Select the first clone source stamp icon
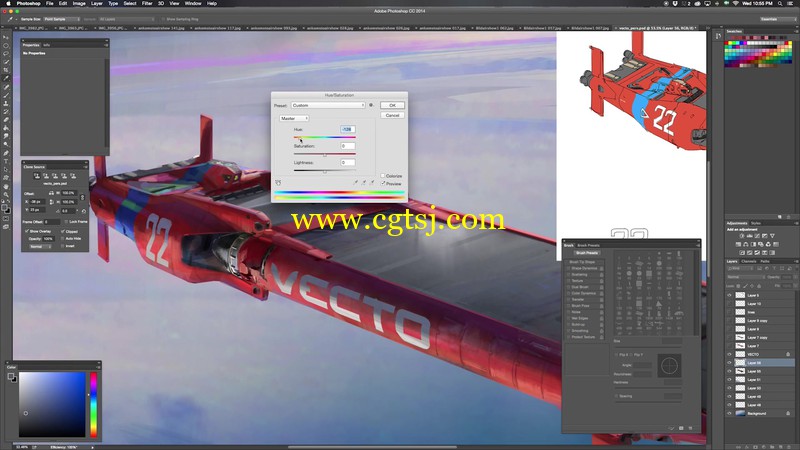This screenshot has width=800, height=450. [x=37, y=176]
